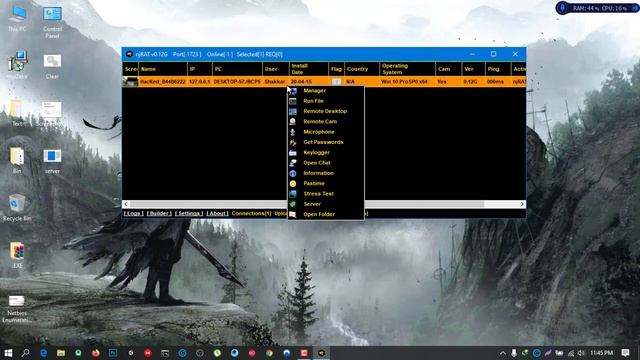Click the blue Information icon
Screen dimensions: 640x360
(293, 173)
